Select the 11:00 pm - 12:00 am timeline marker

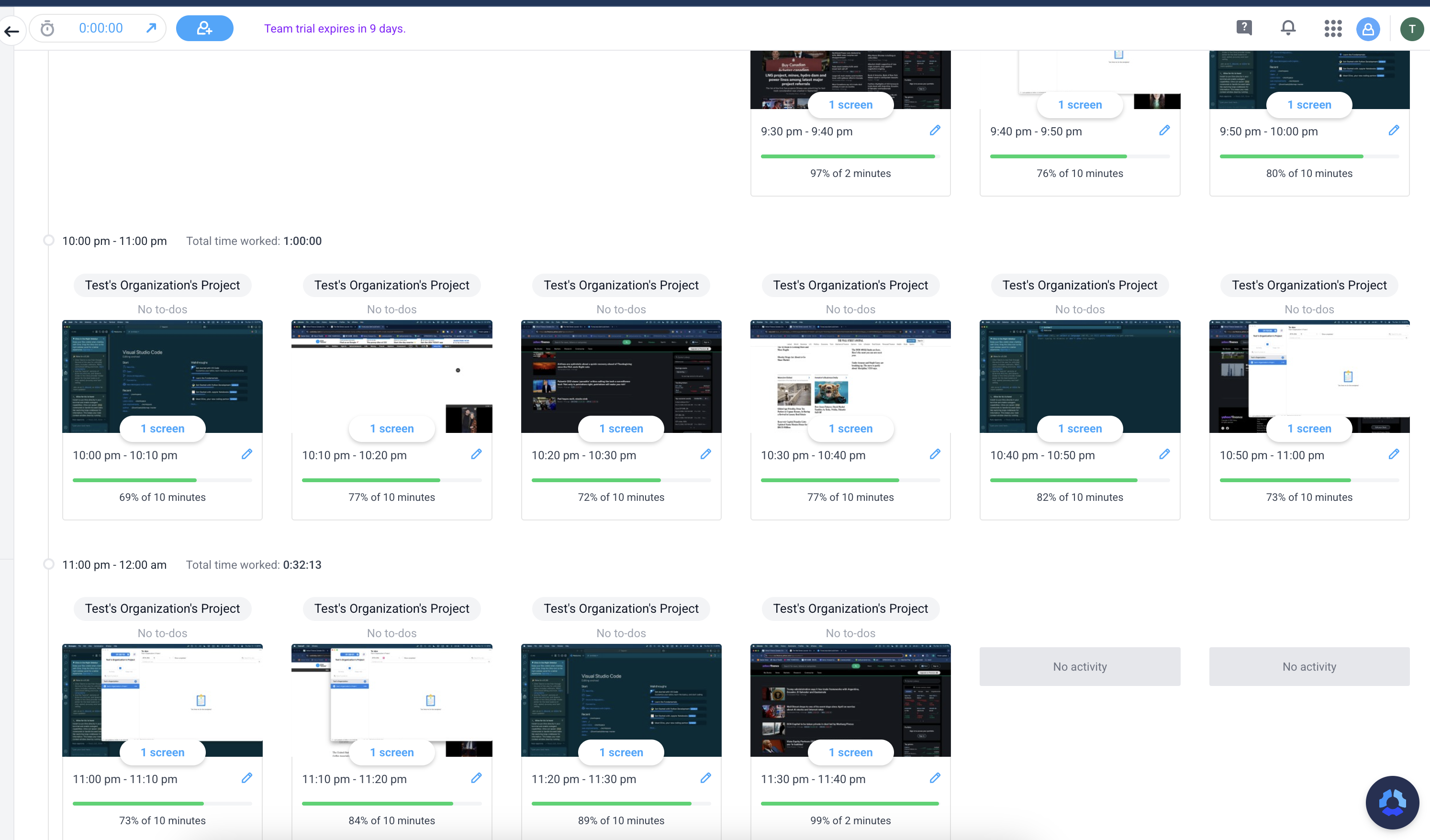[x=49, y=564]
